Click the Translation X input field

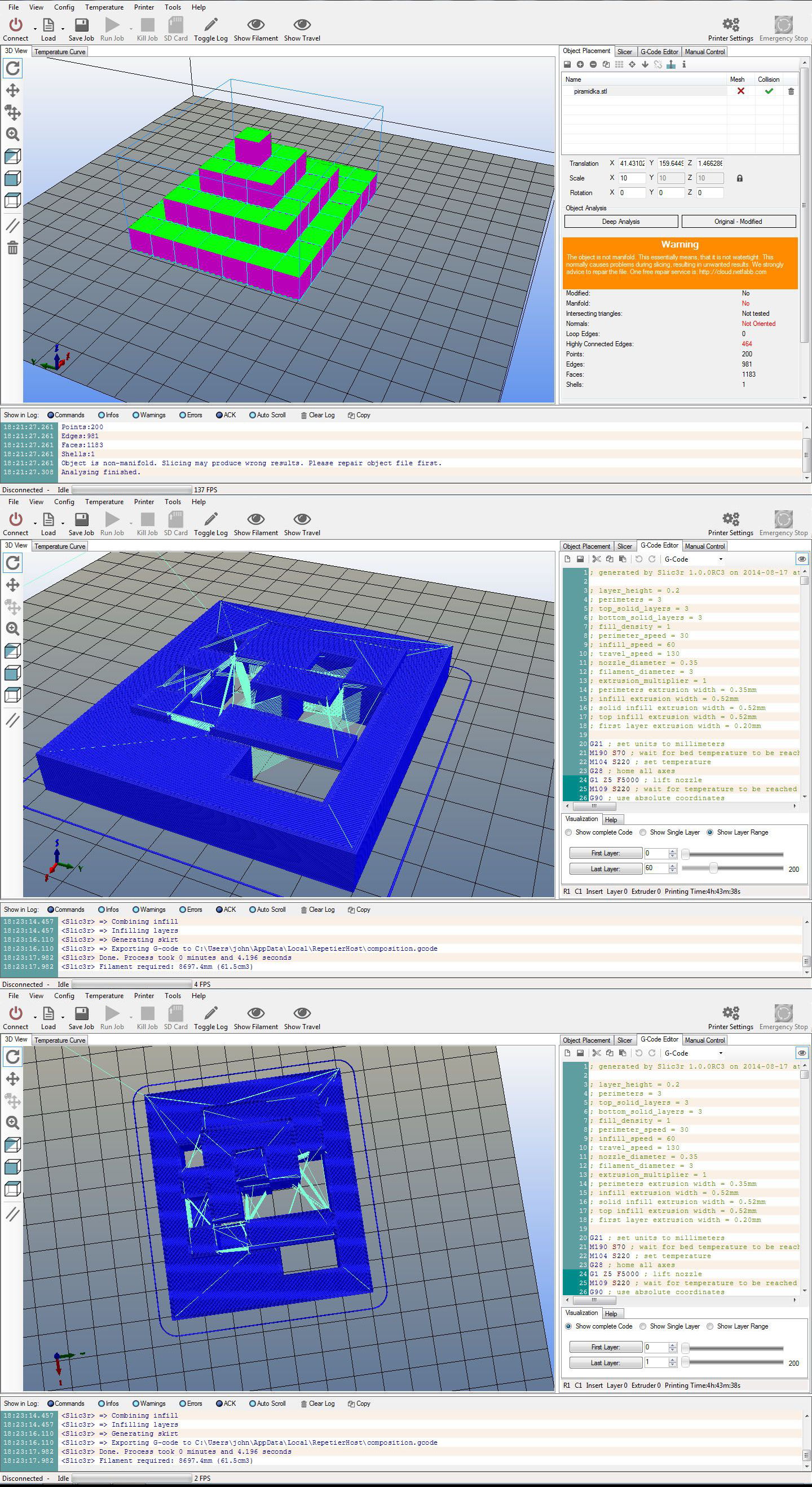(x=632, y=164)
